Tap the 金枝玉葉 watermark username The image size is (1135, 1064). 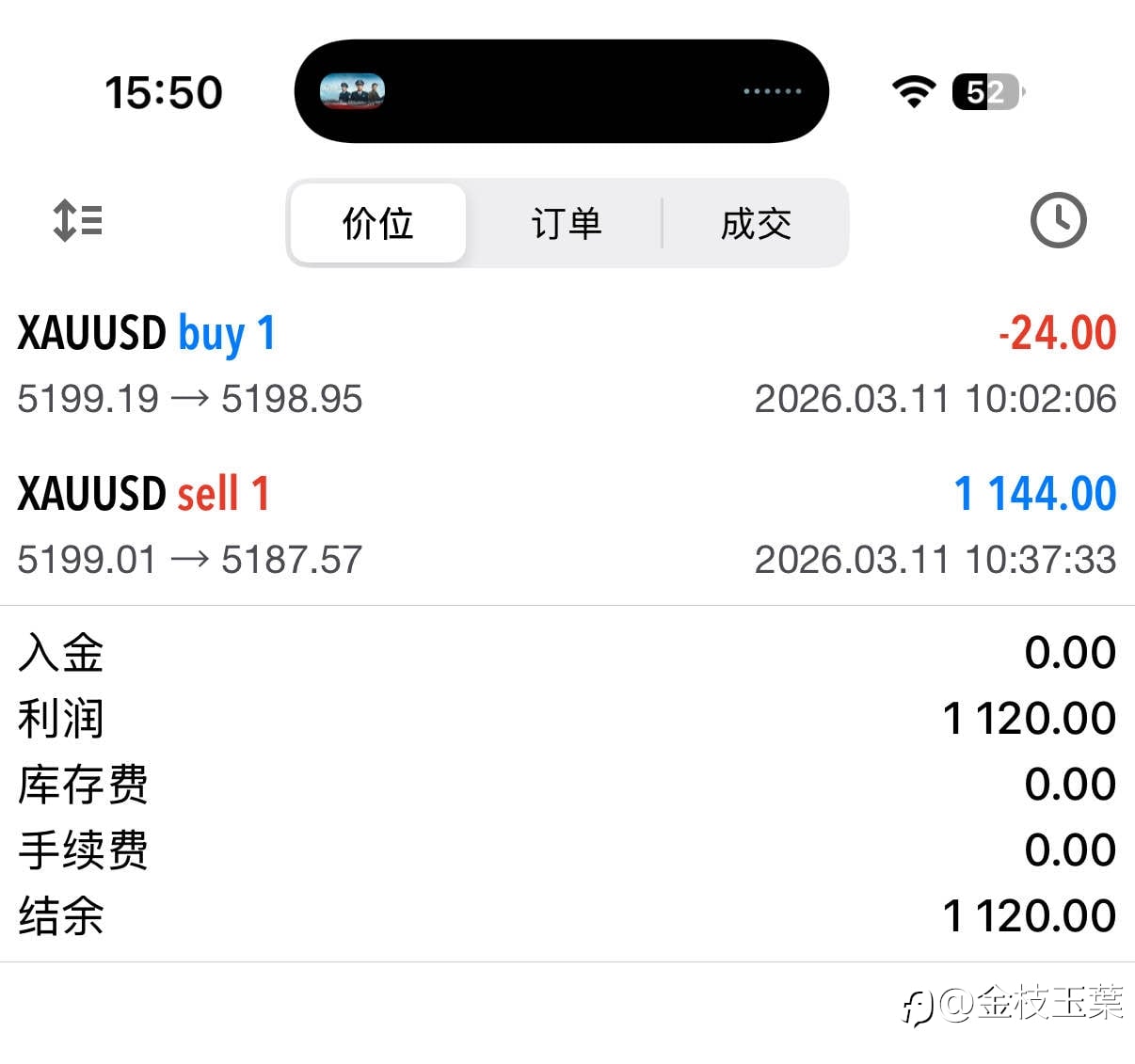click(1049, 1004)
